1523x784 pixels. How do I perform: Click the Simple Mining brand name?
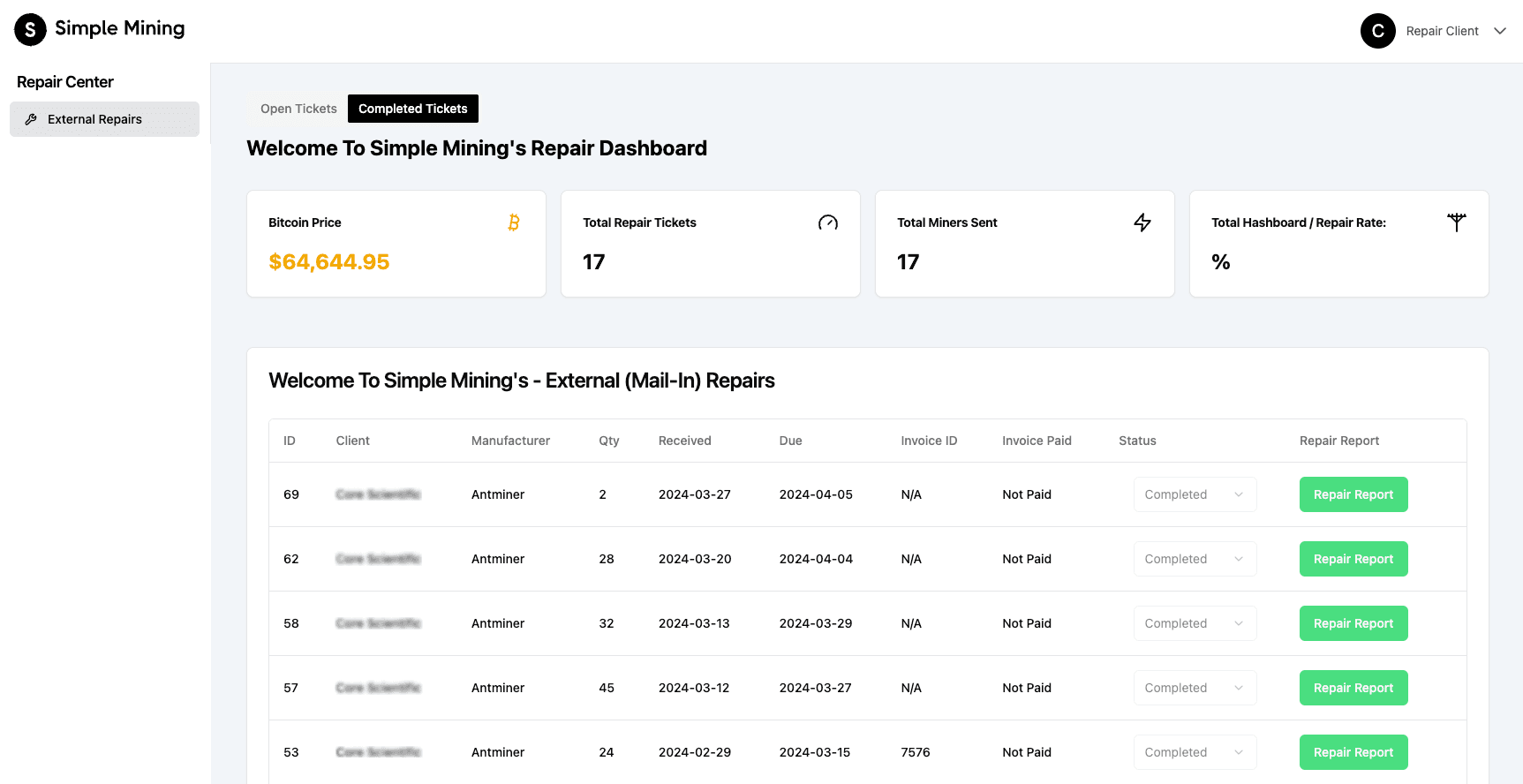(x=120, y=28)
